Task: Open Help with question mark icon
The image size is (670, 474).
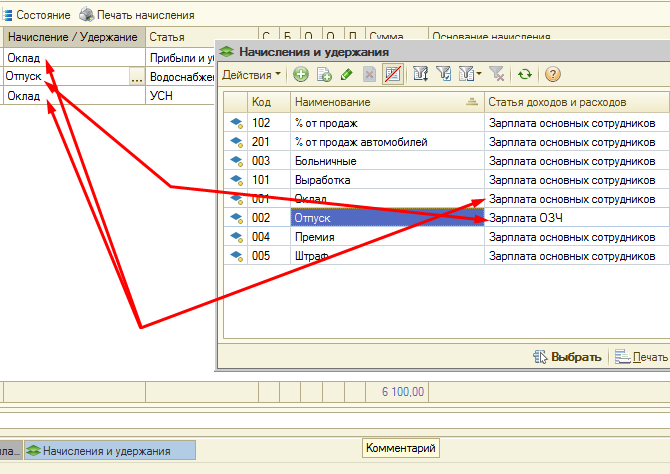Action: click(552, 75)
